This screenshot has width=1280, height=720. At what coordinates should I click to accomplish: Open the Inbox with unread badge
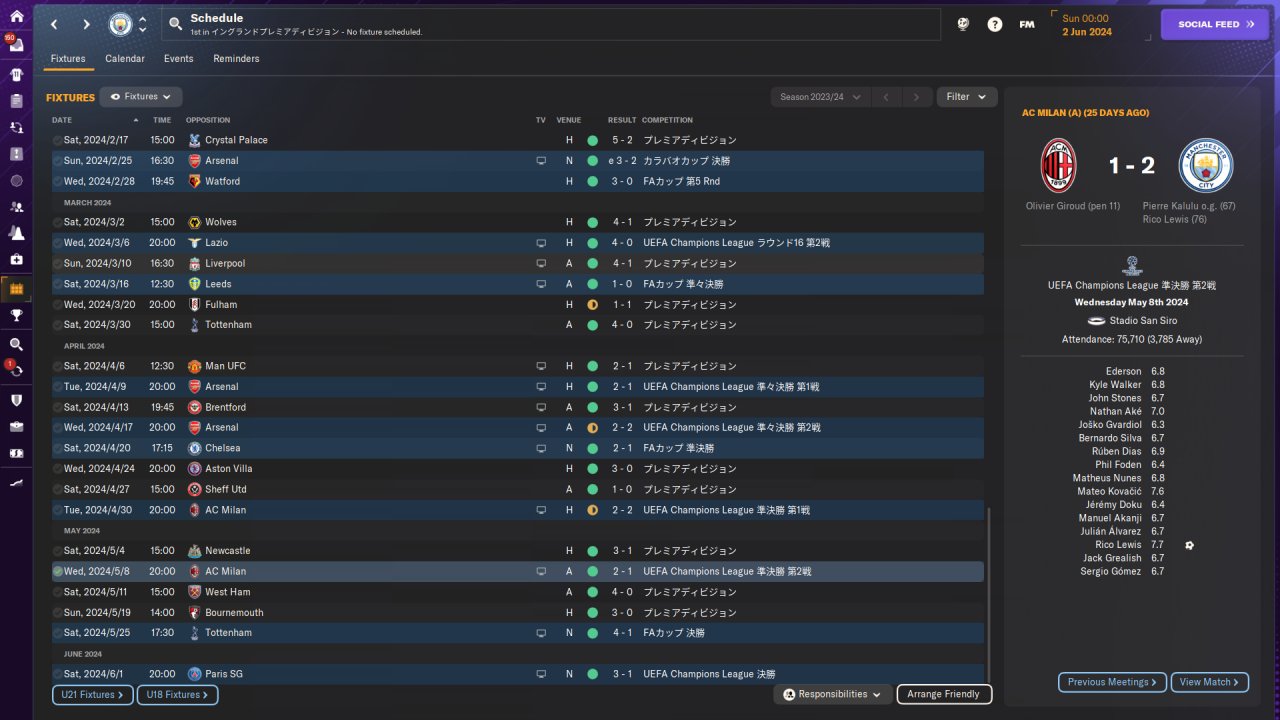click(15, 45)
